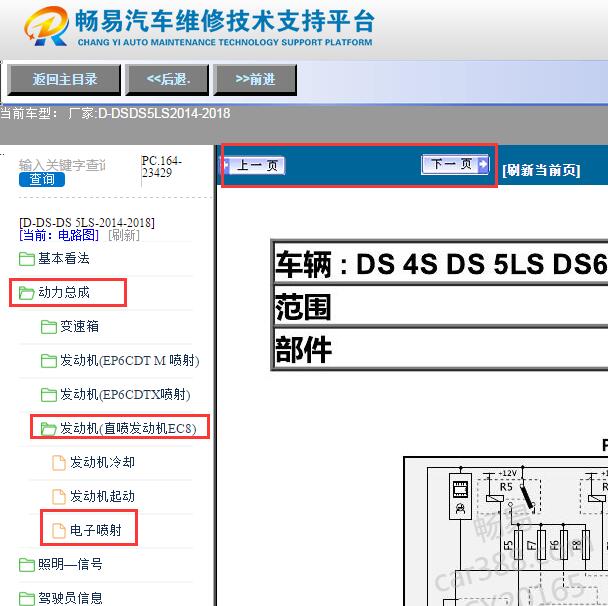Click the 电子喷射 document icon

coord(59,530)
